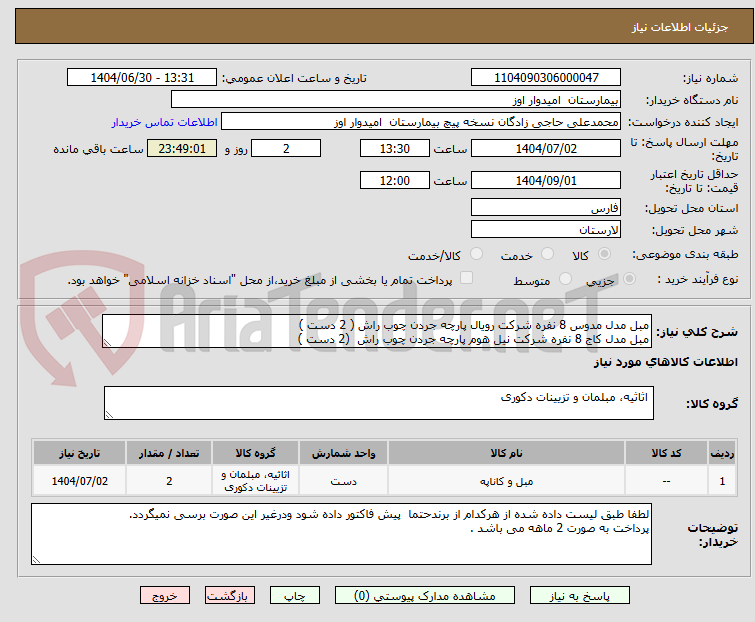
Task: Click the table cell date 1404/07/02
Action: tap(79, 481)
